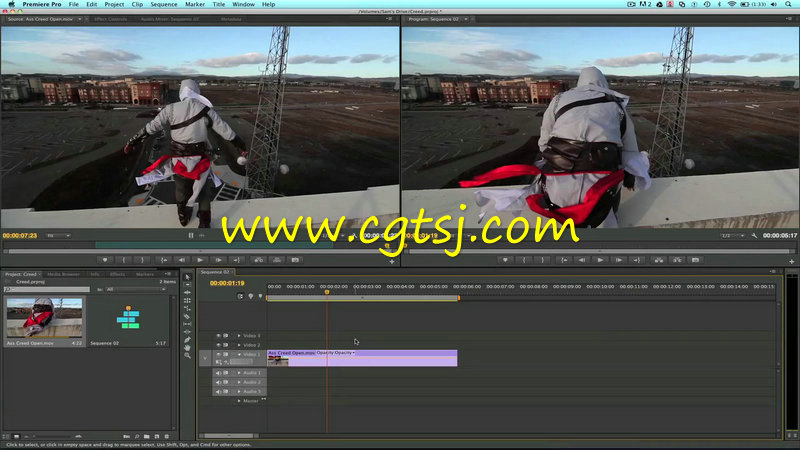Mute Audio 1 track speaker toggle
This screenshot has height=450, width=800.
(218, 373)
